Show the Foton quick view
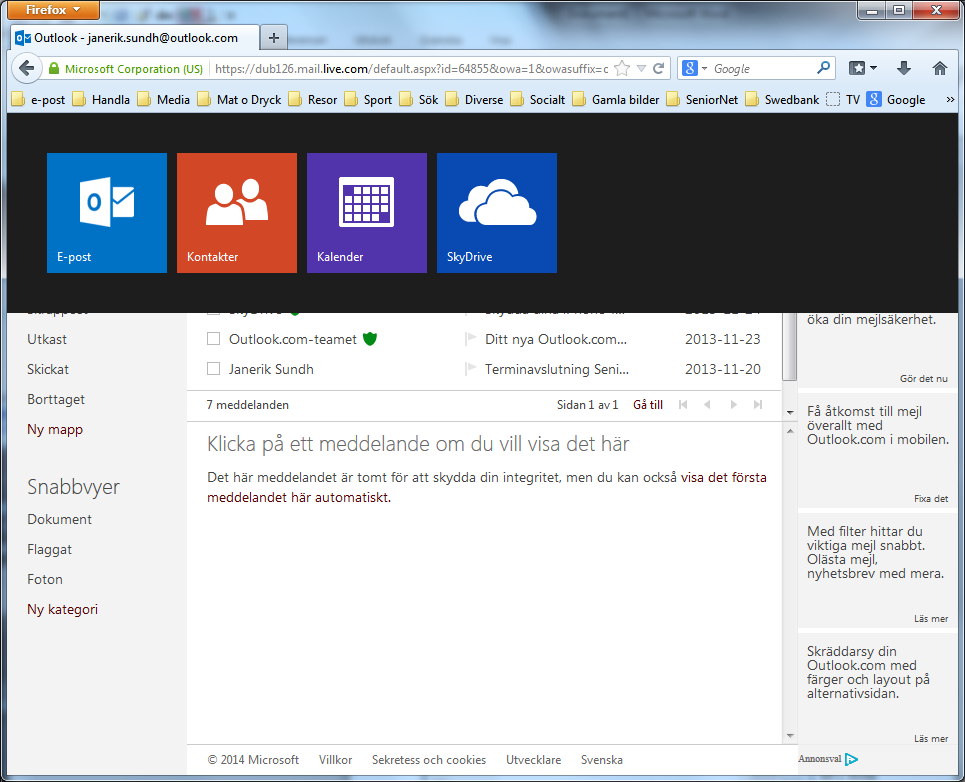 (x=45, y=580)
